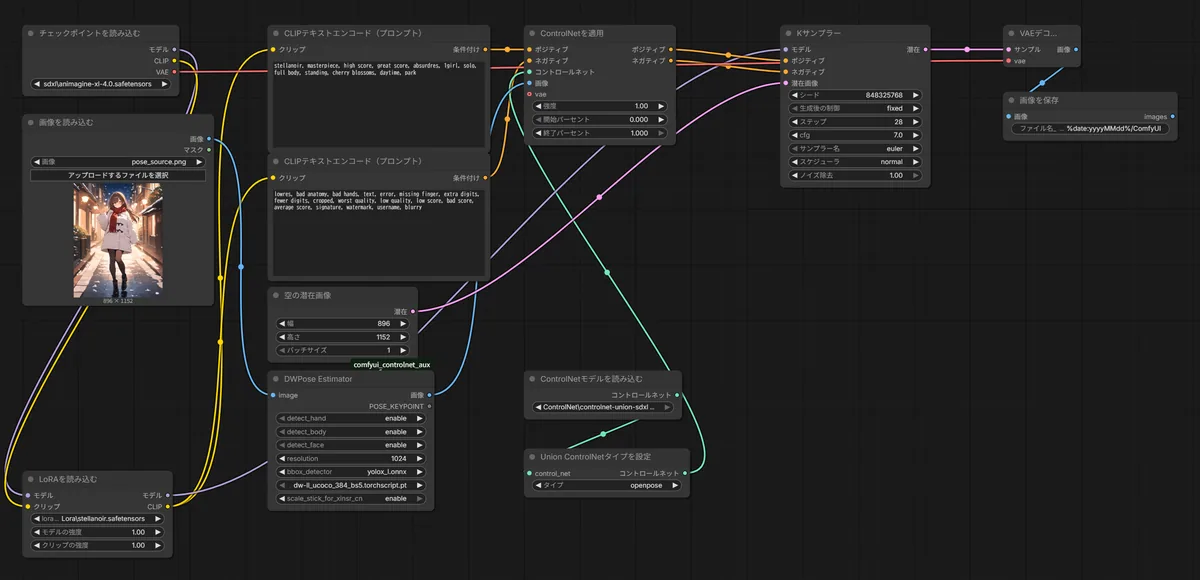
Task: Click the 潜在画像 input port on the Kサンプラー node
Action: [x=786, y=83]
